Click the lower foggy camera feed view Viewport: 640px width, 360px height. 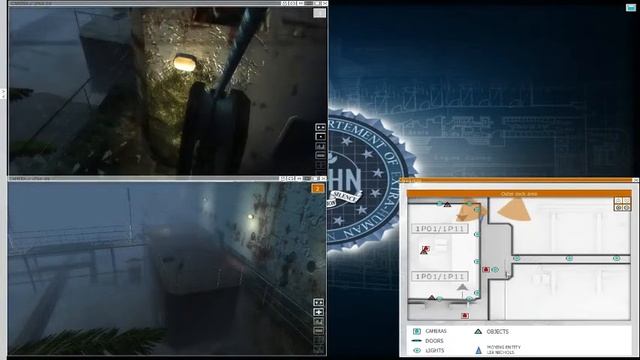(x=167, y=268)
